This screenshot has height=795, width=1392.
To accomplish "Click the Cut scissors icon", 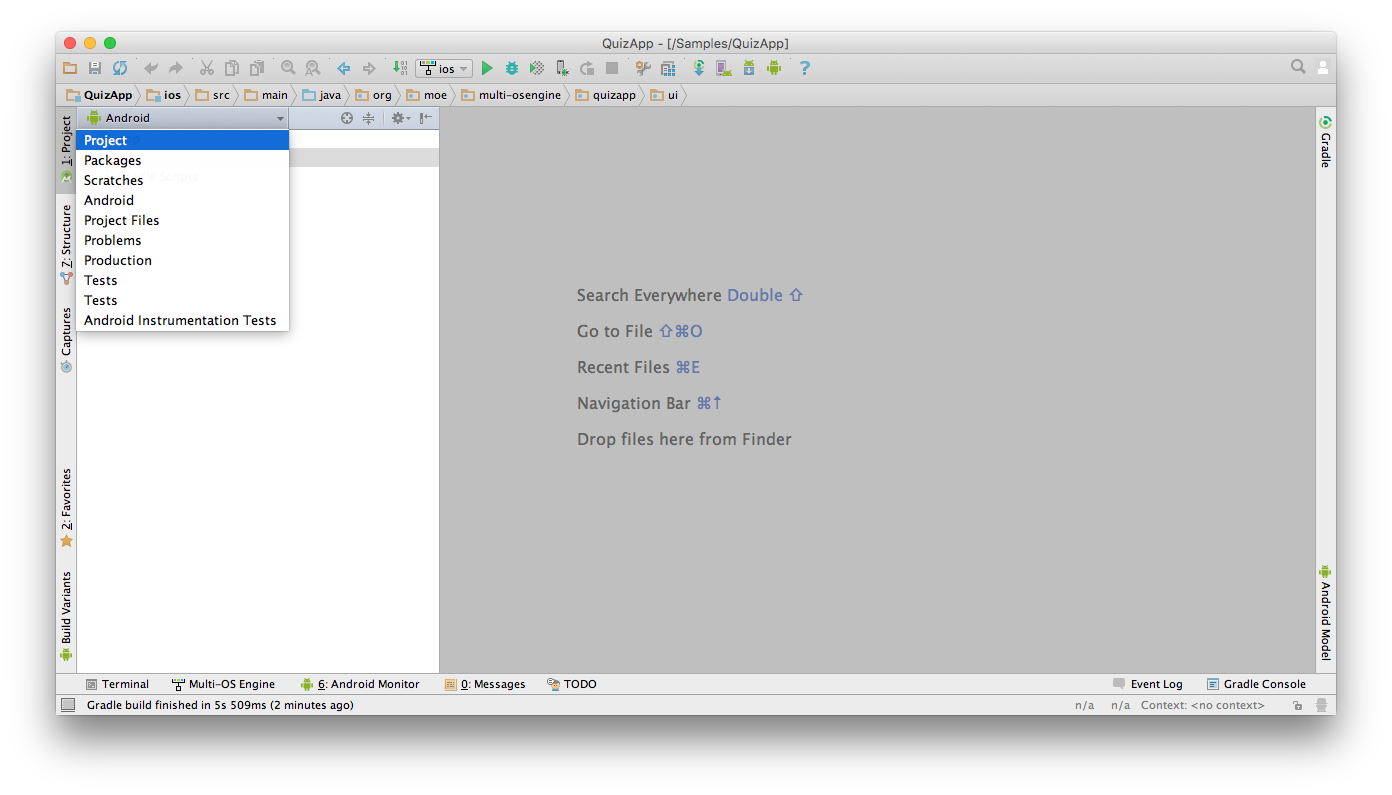I will tap(207, 68).
